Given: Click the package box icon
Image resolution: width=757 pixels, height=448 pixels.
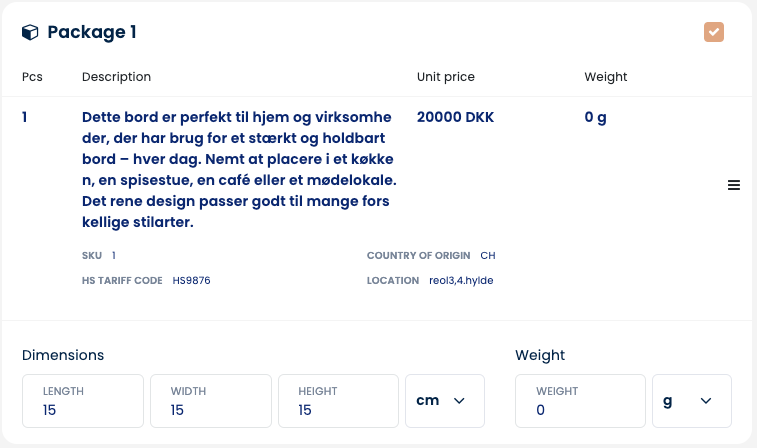Looking at the screenshot, I should 30,32.
